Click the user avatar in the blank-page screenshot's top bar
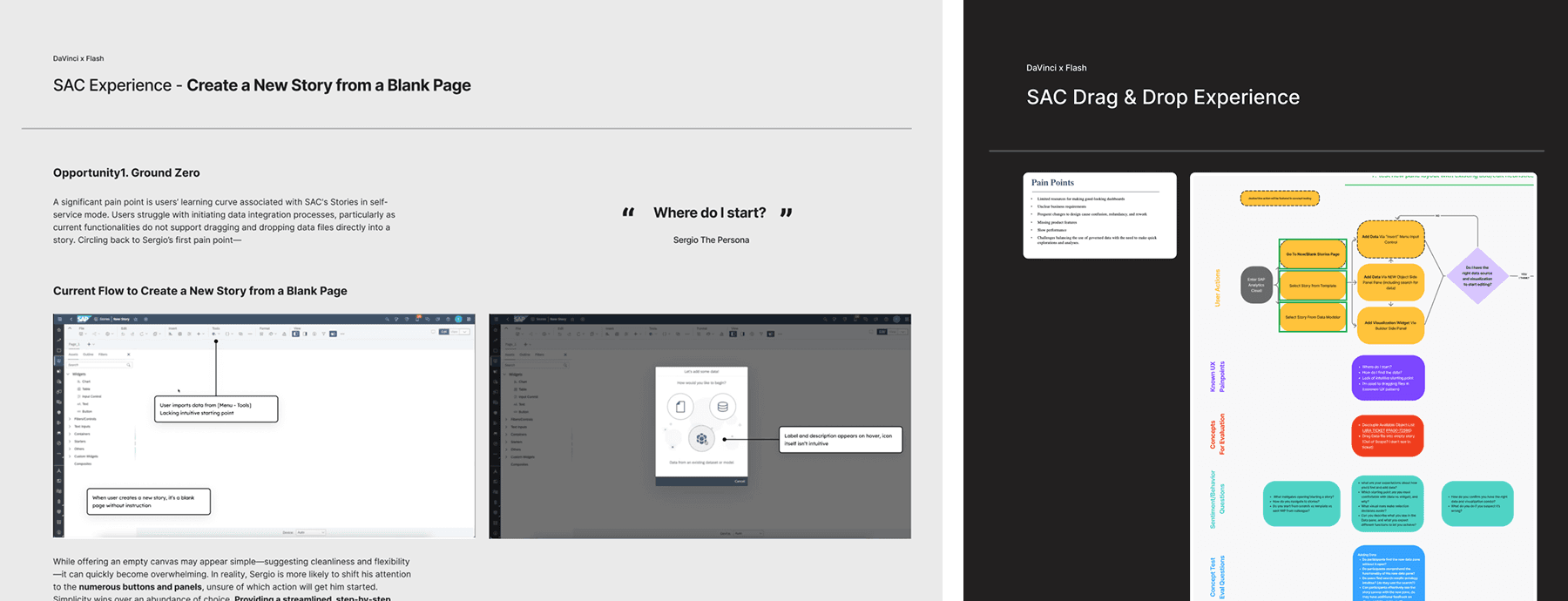This screenshot has width=1568, height=601. tap(458, 319)
